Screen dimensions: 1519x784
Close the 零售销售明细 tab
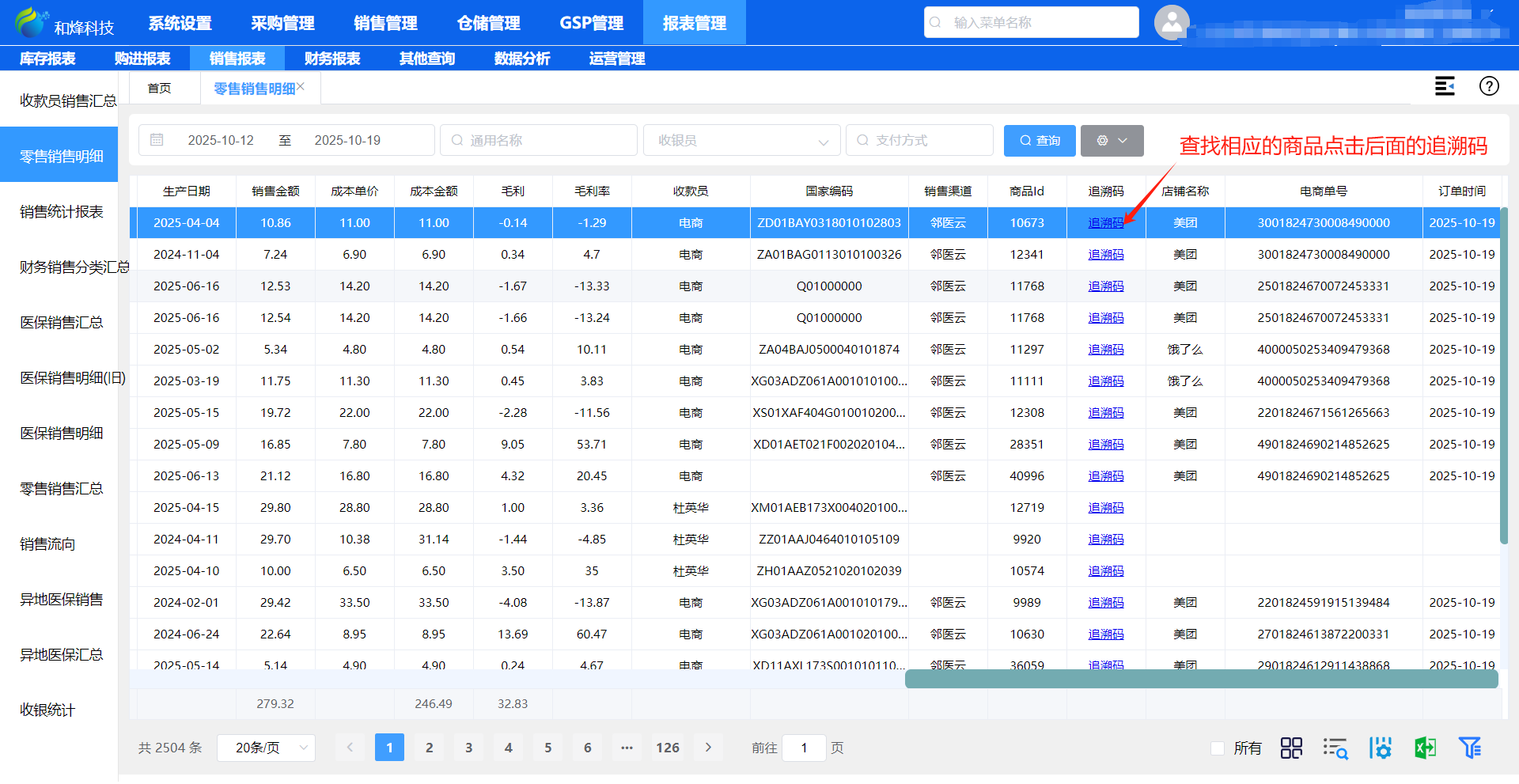point(301,86)
